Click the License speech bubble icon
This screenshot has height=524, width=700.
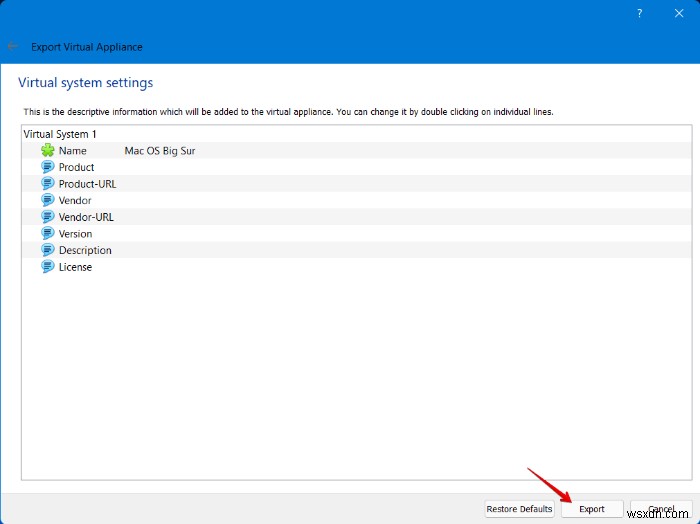[x=48, y=267]
